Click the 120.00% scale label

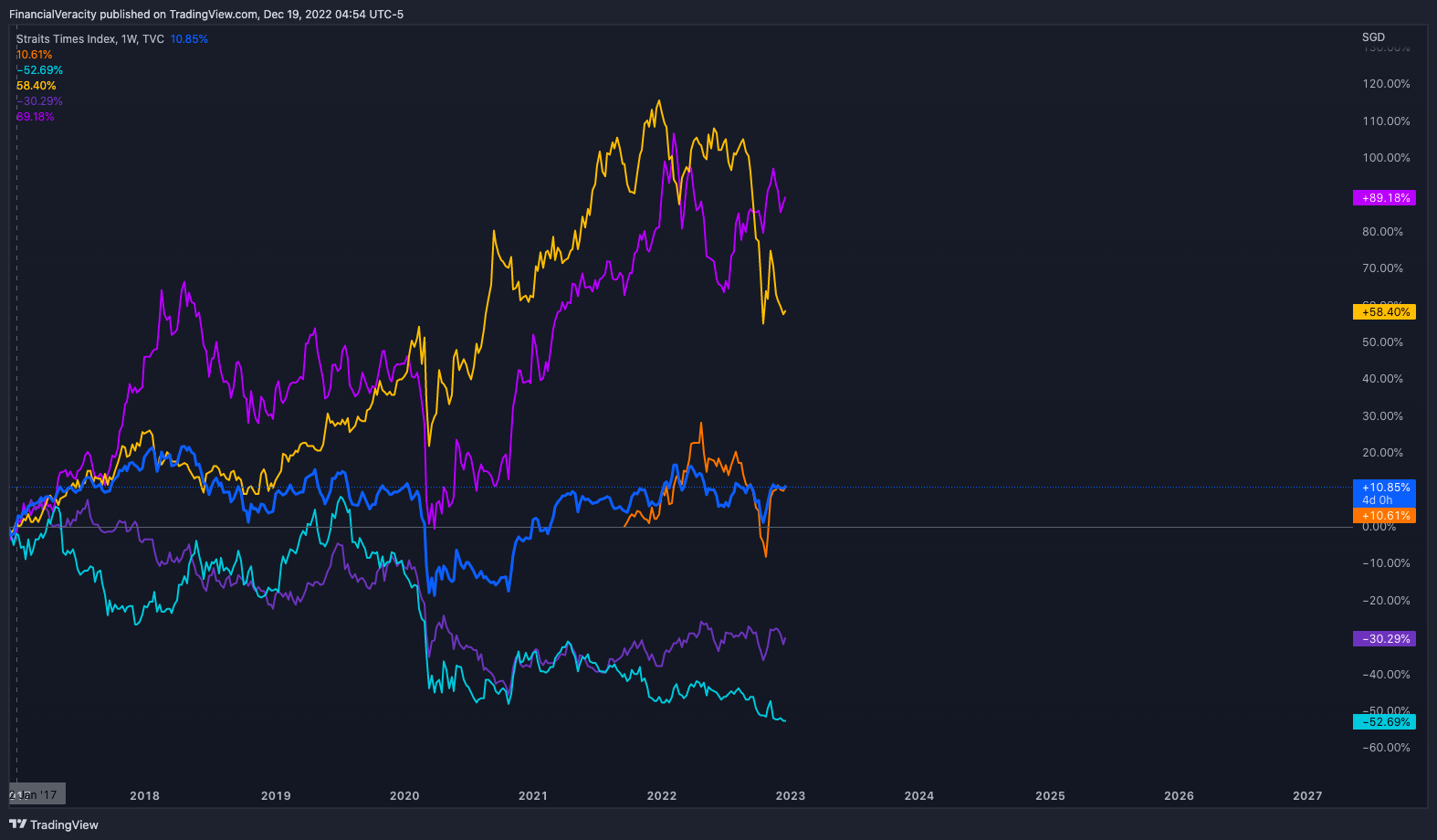(1386, 84)
